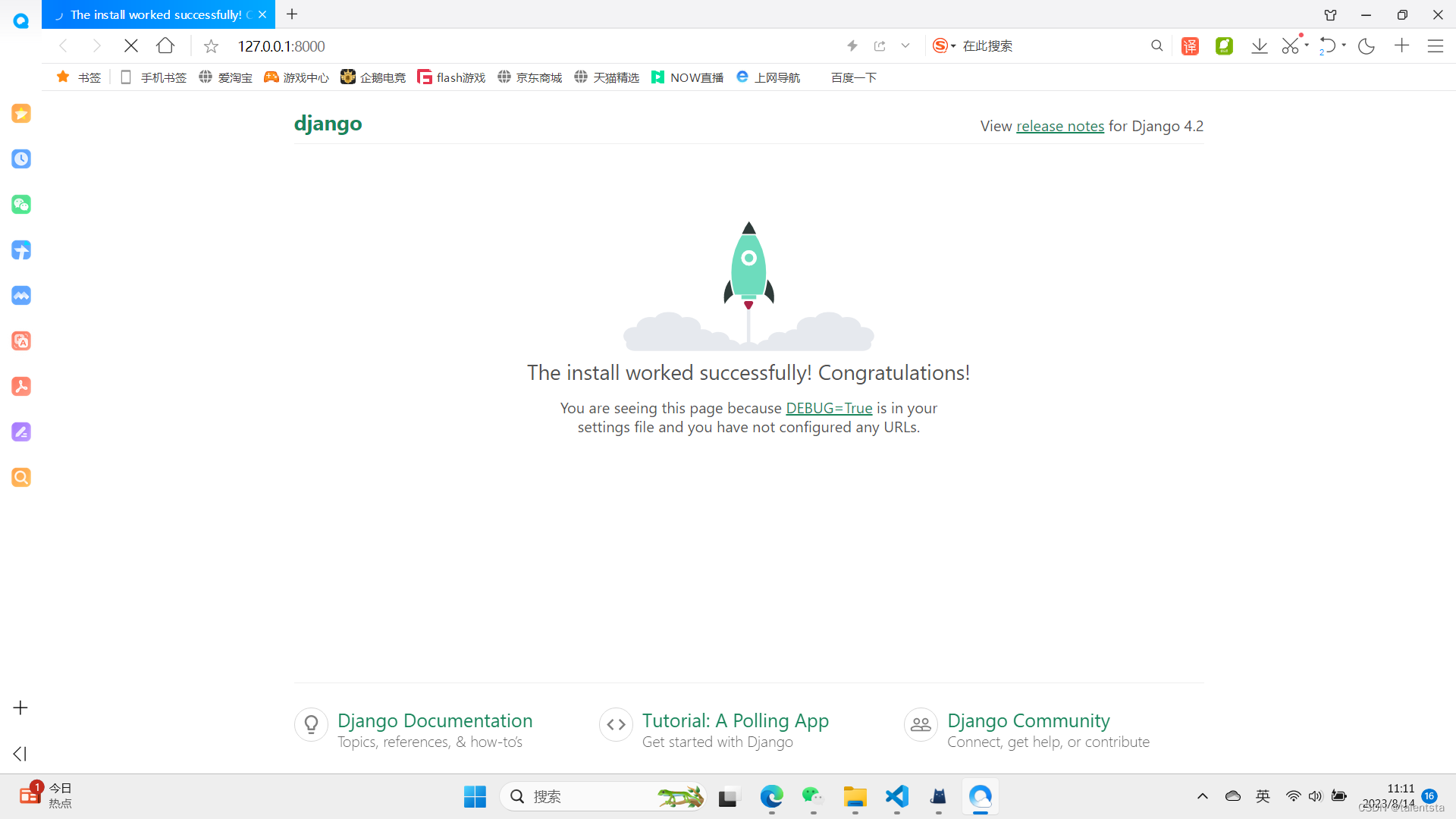Screen dimensions: 1456x819
Task: Expand the undo closed tab dropdown
Action: coord(1344,45)
